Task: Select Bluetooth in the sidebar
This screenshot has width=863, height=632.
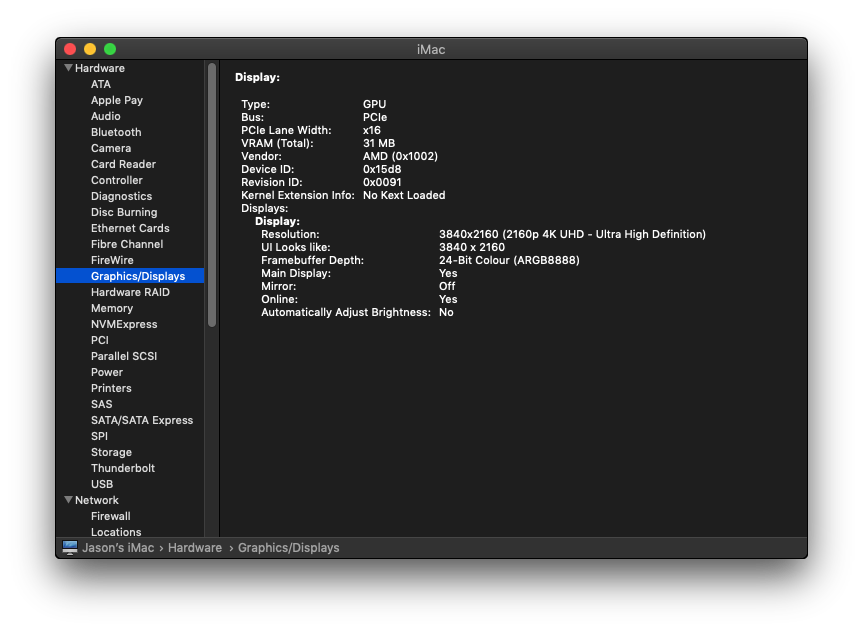Action: pos(116,132)
